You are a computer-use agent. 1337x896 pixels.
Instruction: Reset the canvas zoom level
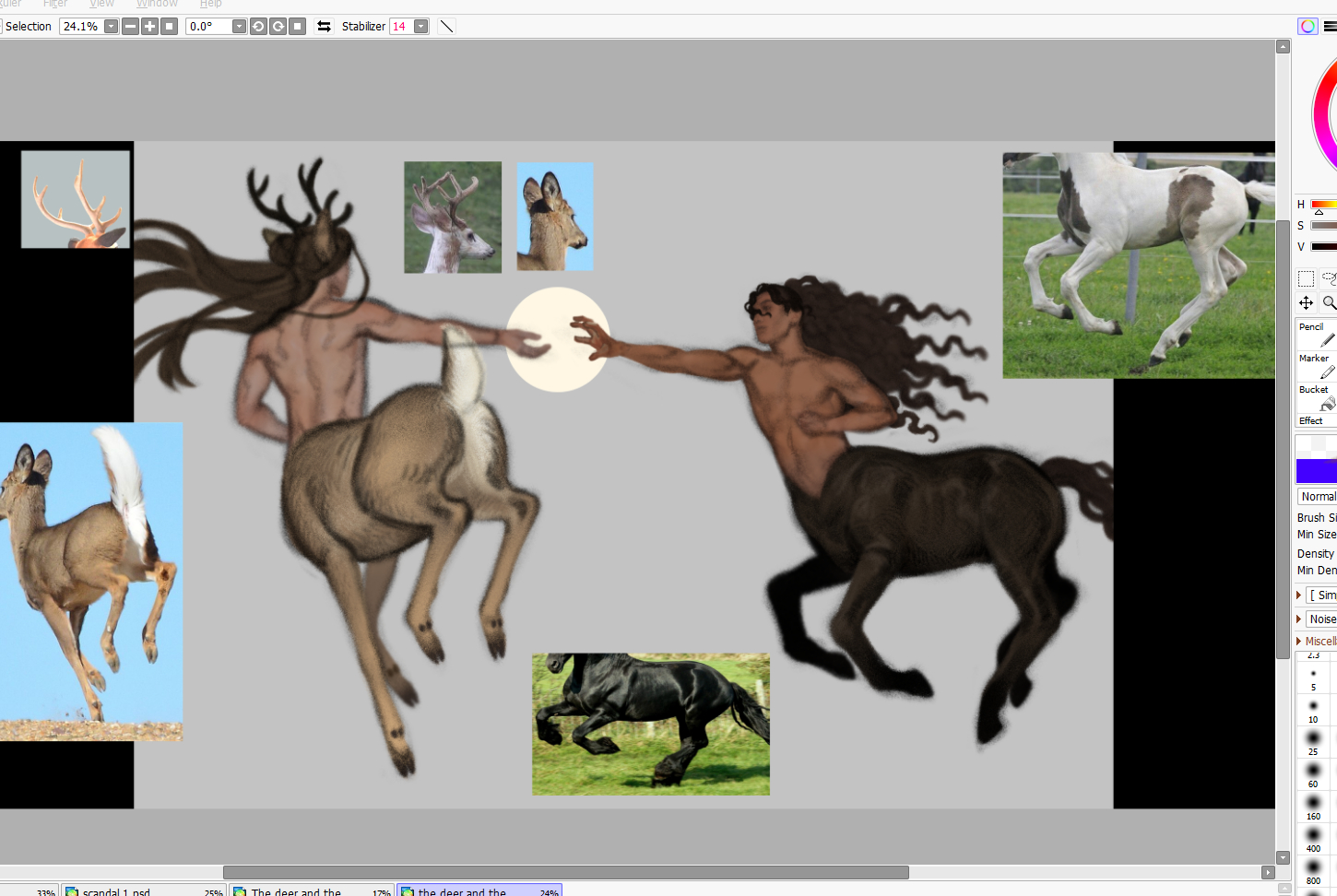tap(169, 27)
